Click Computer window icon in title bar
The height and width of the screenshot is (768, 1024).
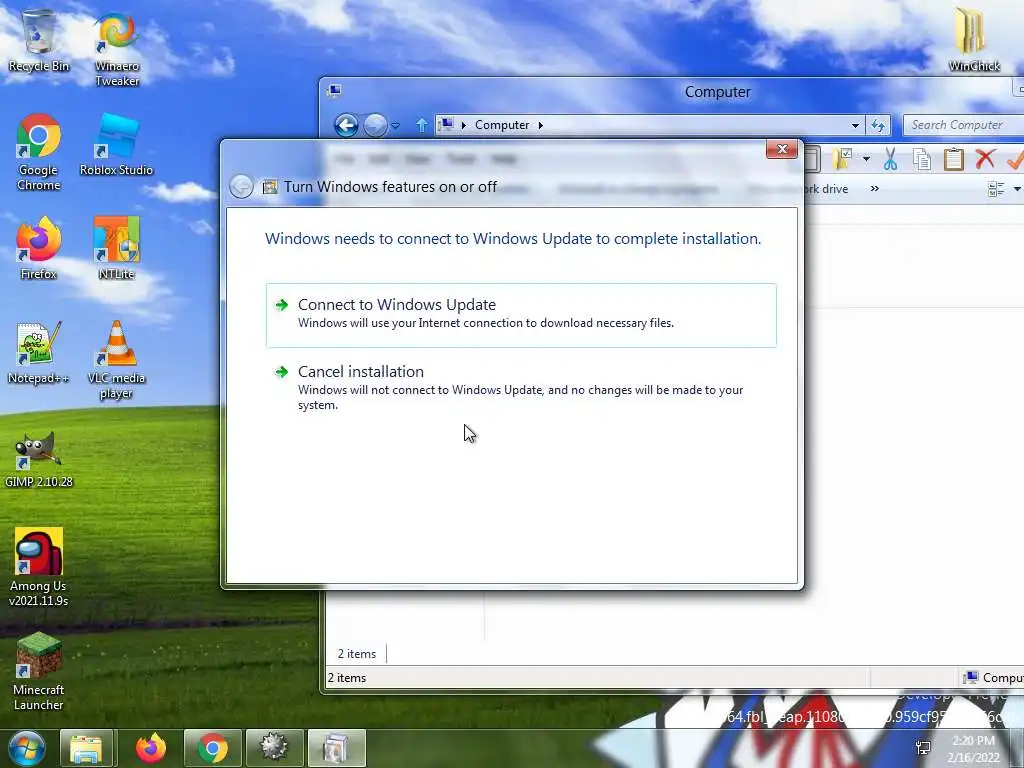point(334,91)
